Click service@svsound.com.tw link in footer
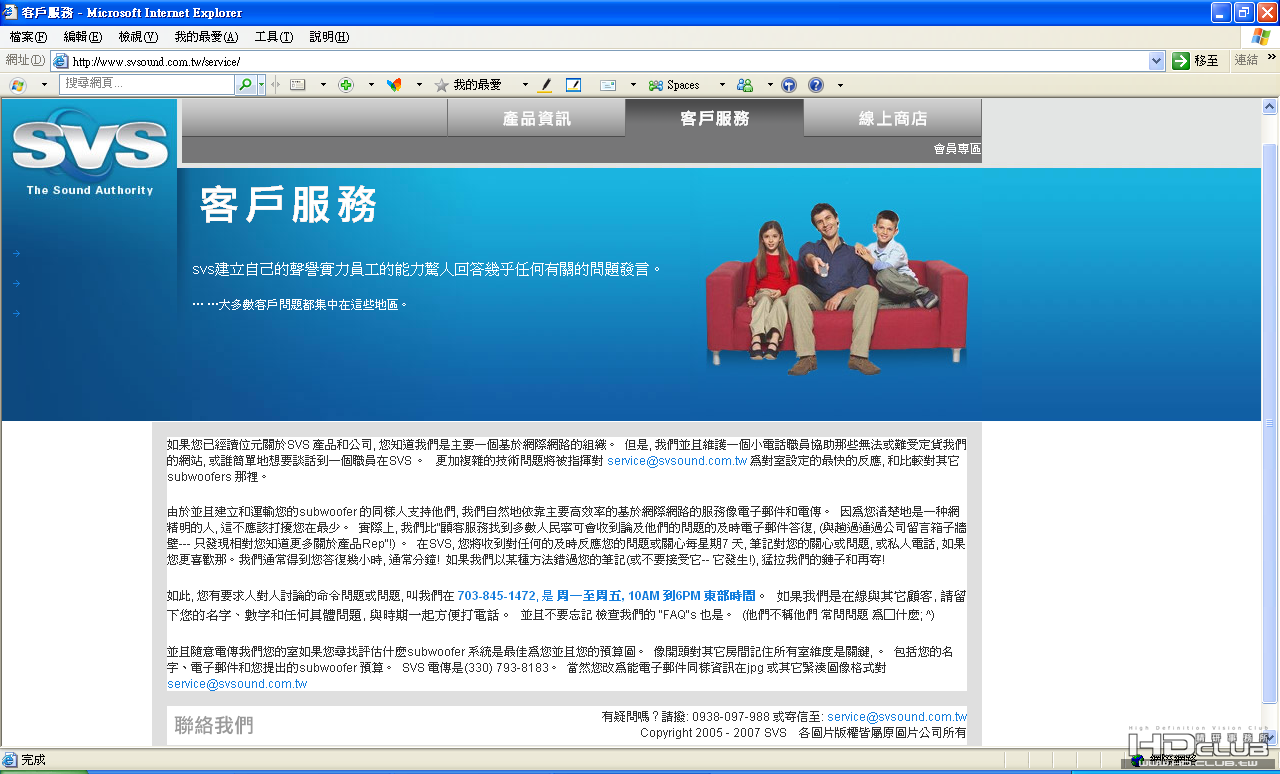This screenshot has height=774, width=1280. click(x=897, y=717)
